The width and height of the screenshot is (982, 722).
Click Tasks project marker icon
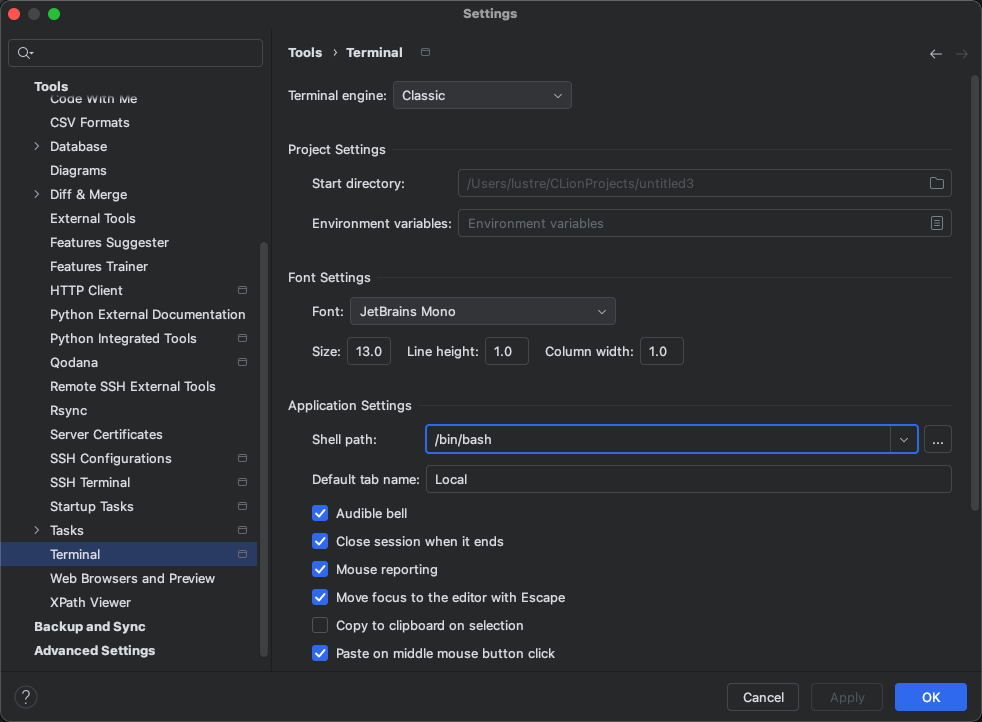(x=242, y=530)
